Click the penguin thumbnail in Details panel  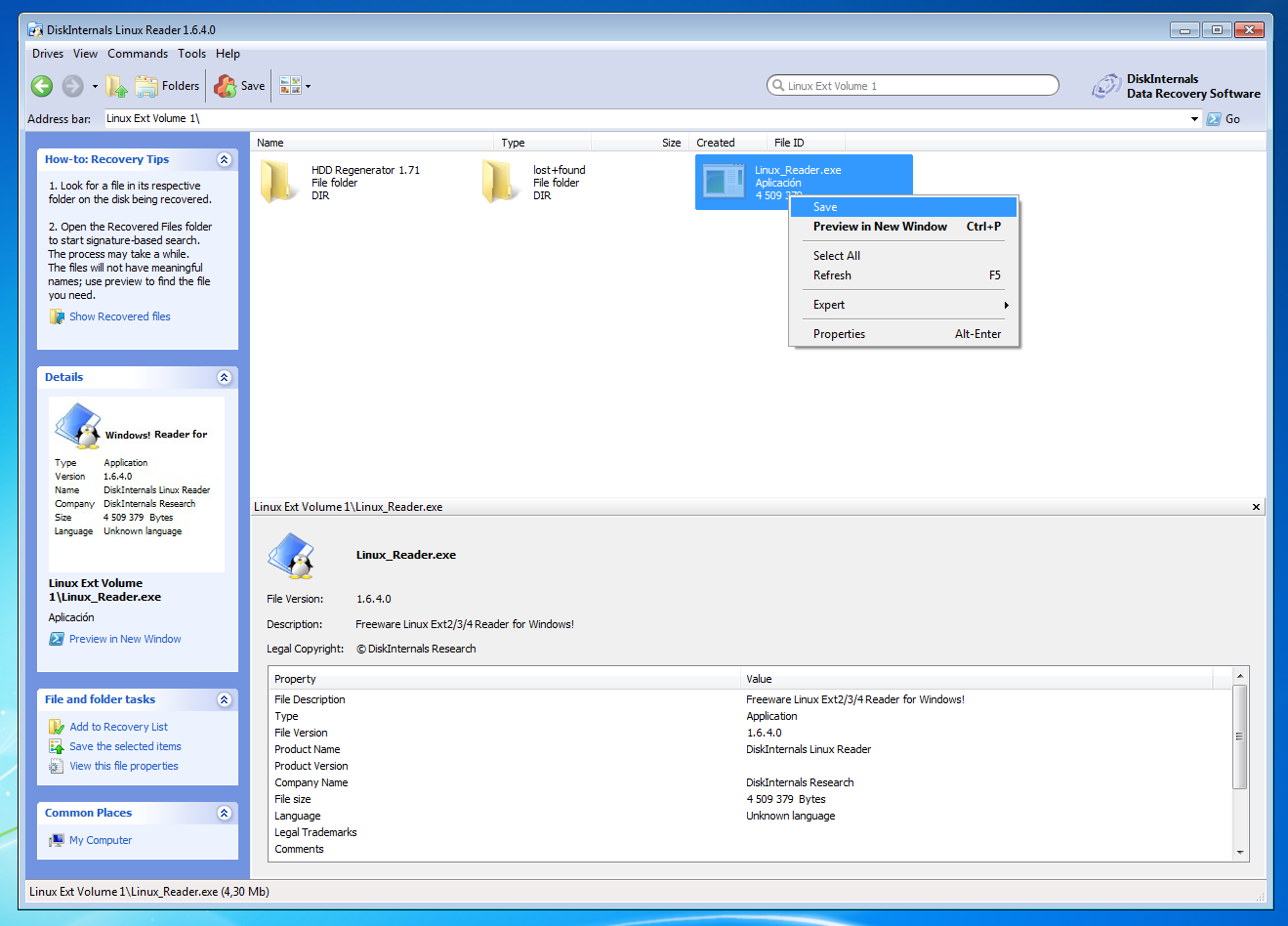tap(79, 427)
